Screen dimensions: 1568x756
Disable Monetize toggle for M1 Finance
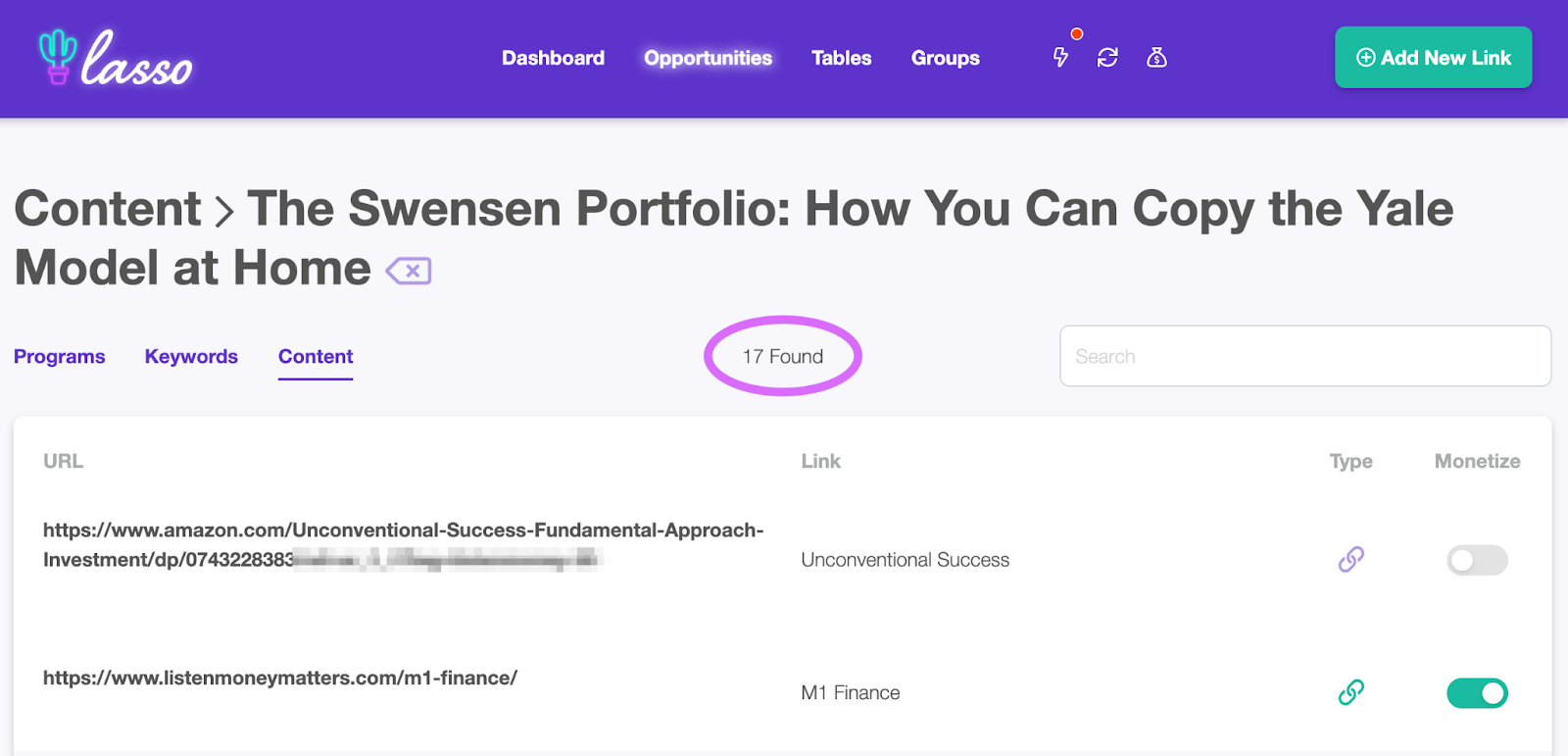point(1477,693)
